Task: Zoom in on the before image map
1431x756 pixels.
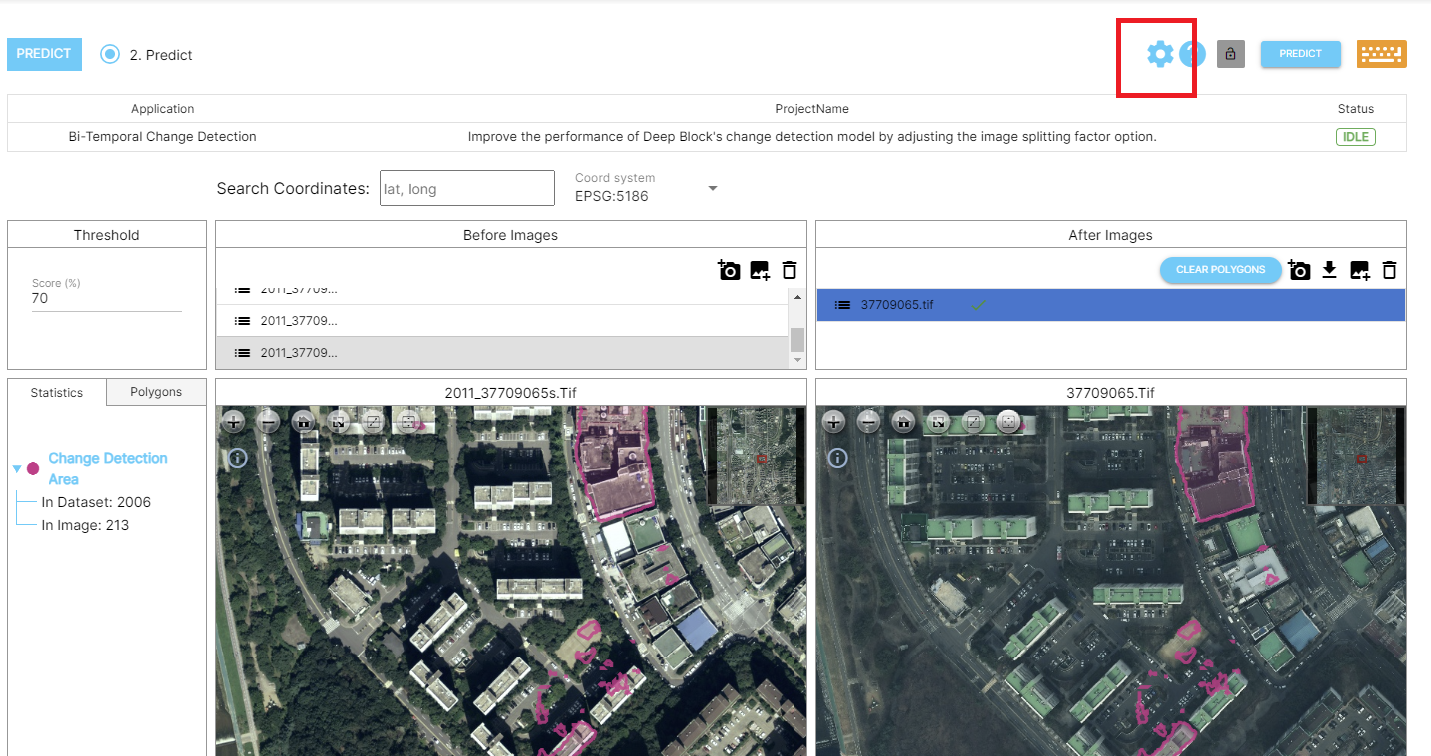Action: click(x=234, y=422)
